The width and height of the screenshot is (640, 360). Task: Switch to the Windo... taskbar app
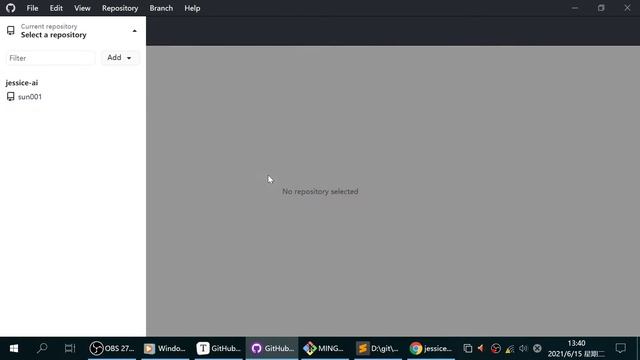[165, 349]
